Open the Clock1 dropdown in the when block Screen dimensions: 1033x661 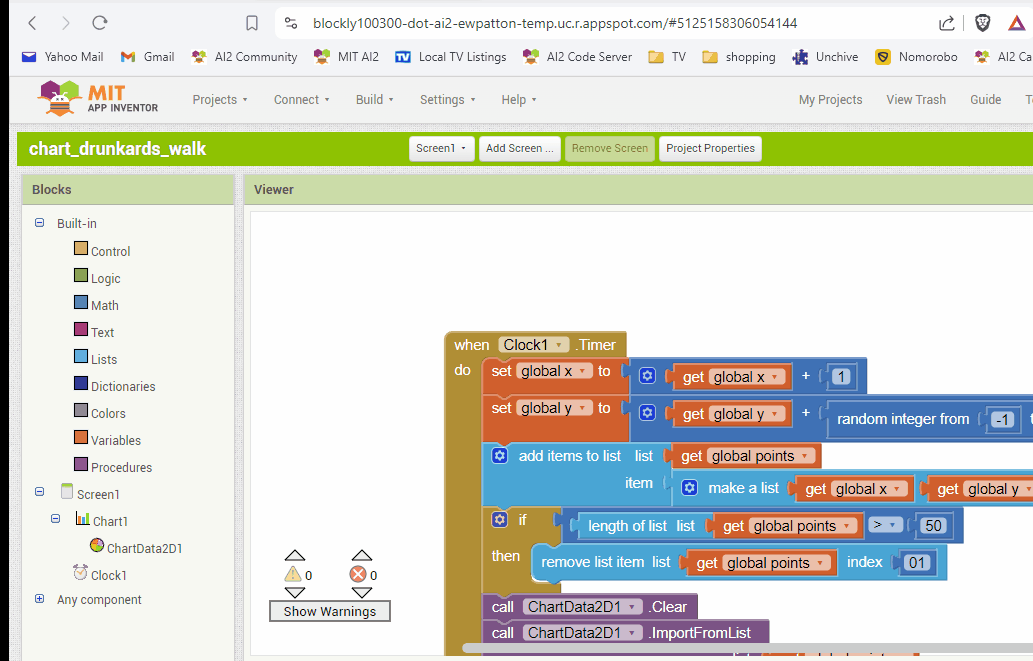pos(561,344)
